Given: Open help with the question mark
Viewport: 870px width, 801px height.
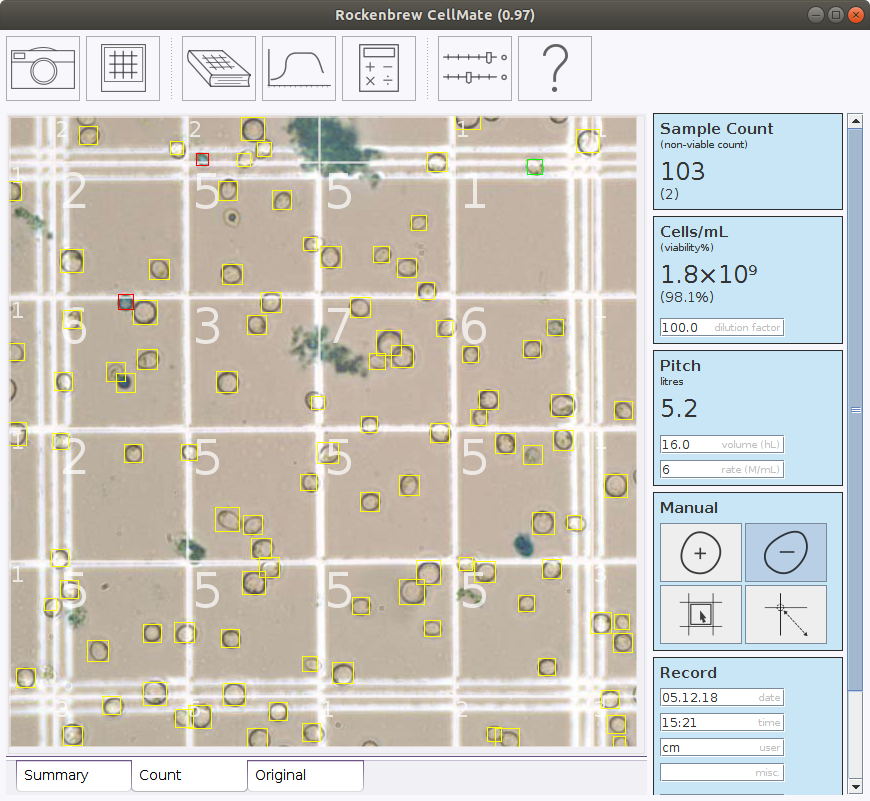Looking at the screenshot, I should (x=555, y=68).
